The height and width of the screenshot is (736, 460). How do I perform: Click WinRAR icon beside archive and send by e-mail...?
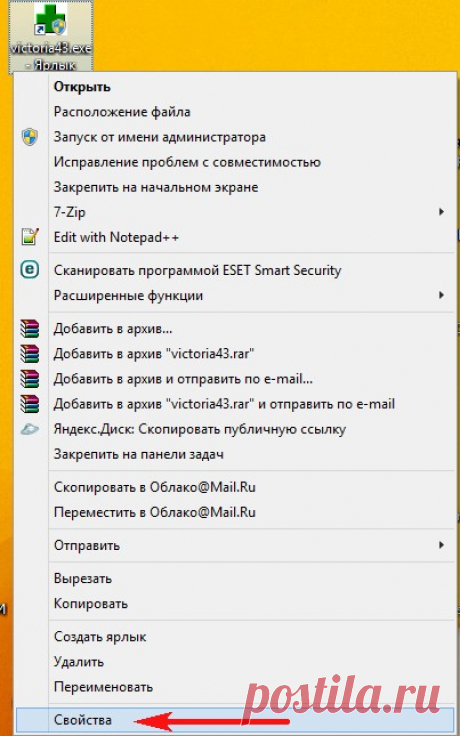tap(30, 379)
